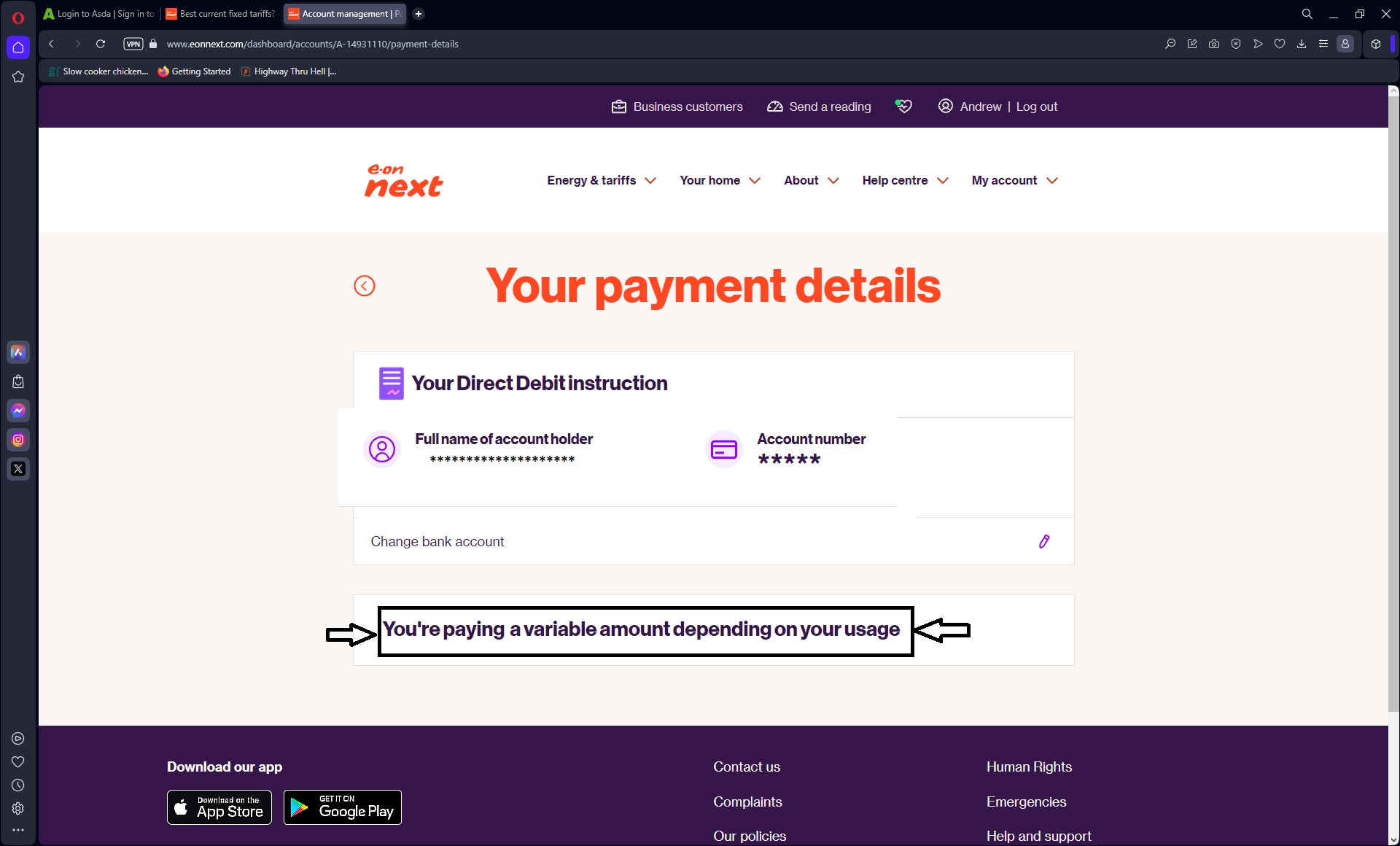This screenshot has width=1400, height=846.
Task: Click the heart/loyalty icon in top bar
Action: pyautogui.click(x=902, y=106)
